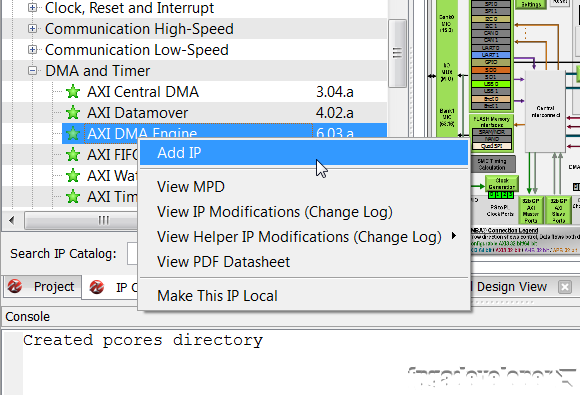The height and width of the screenshot is (395, 580).
Task: Expand the Communication High-Speed category
Action: click(33, 28)
